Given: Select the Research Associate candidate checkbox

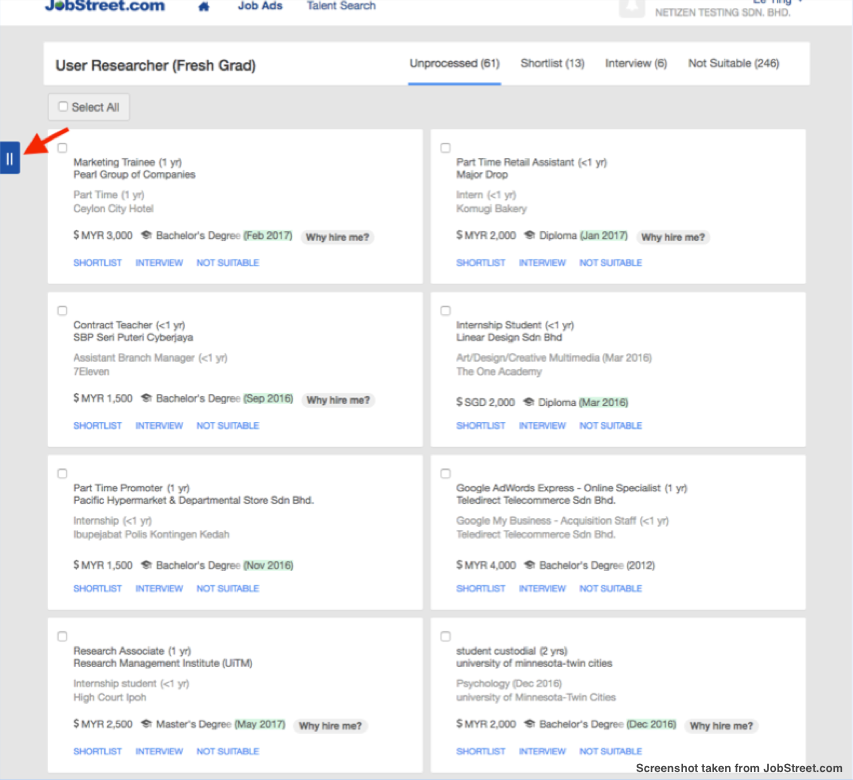Looking at the screenshot, I should (x=62, y=635).
